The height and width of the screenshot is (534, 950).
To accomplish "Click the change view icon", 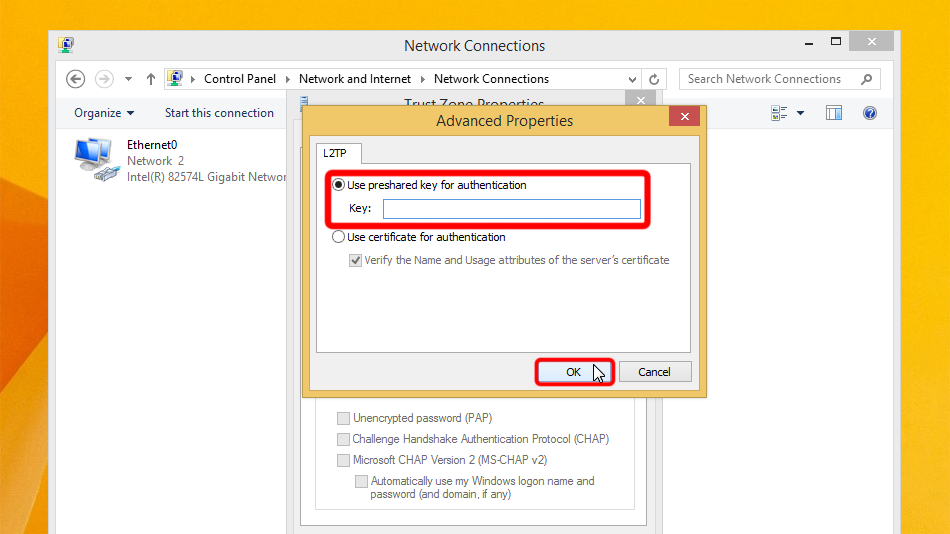I will tap(779, 113).
